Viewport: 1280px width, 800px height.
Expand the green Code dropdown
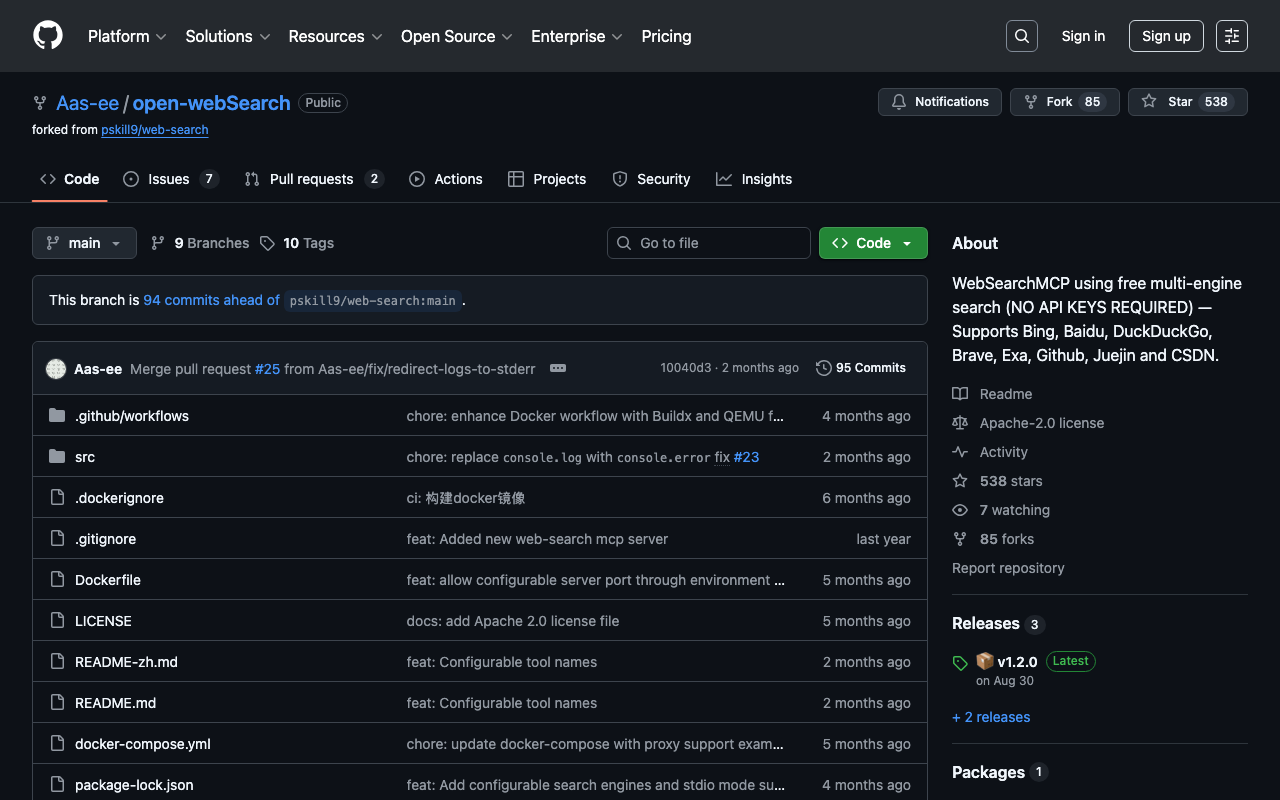click(x=872, y=243)
